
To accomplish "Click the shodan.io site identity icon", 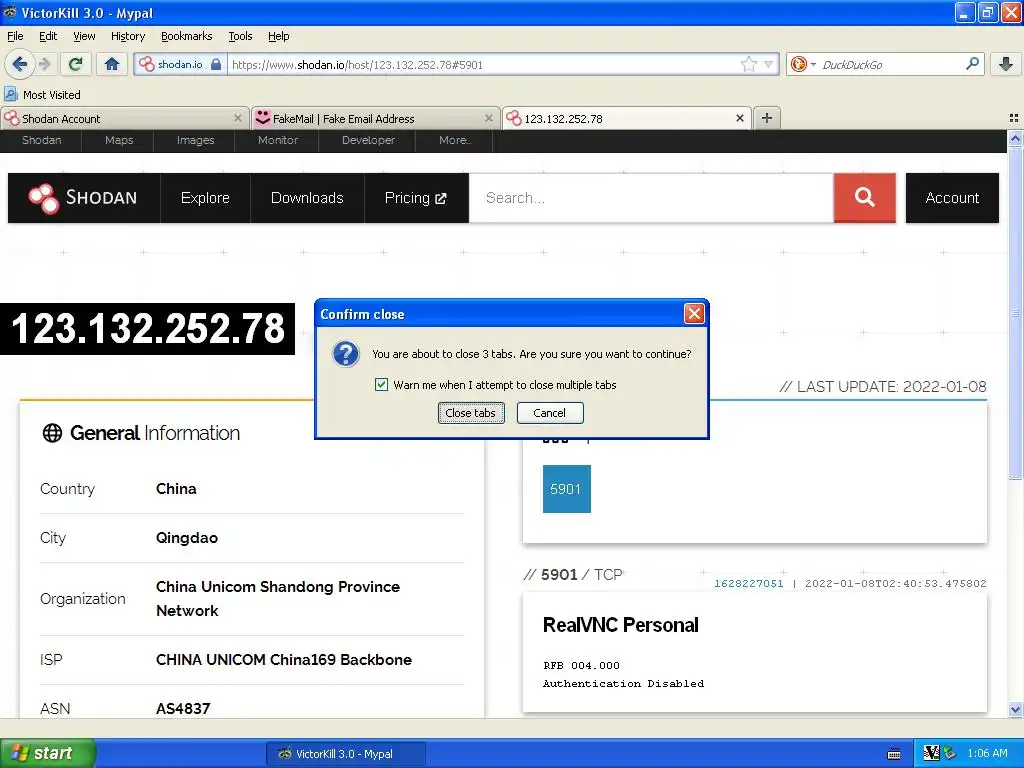I will 146,64.
